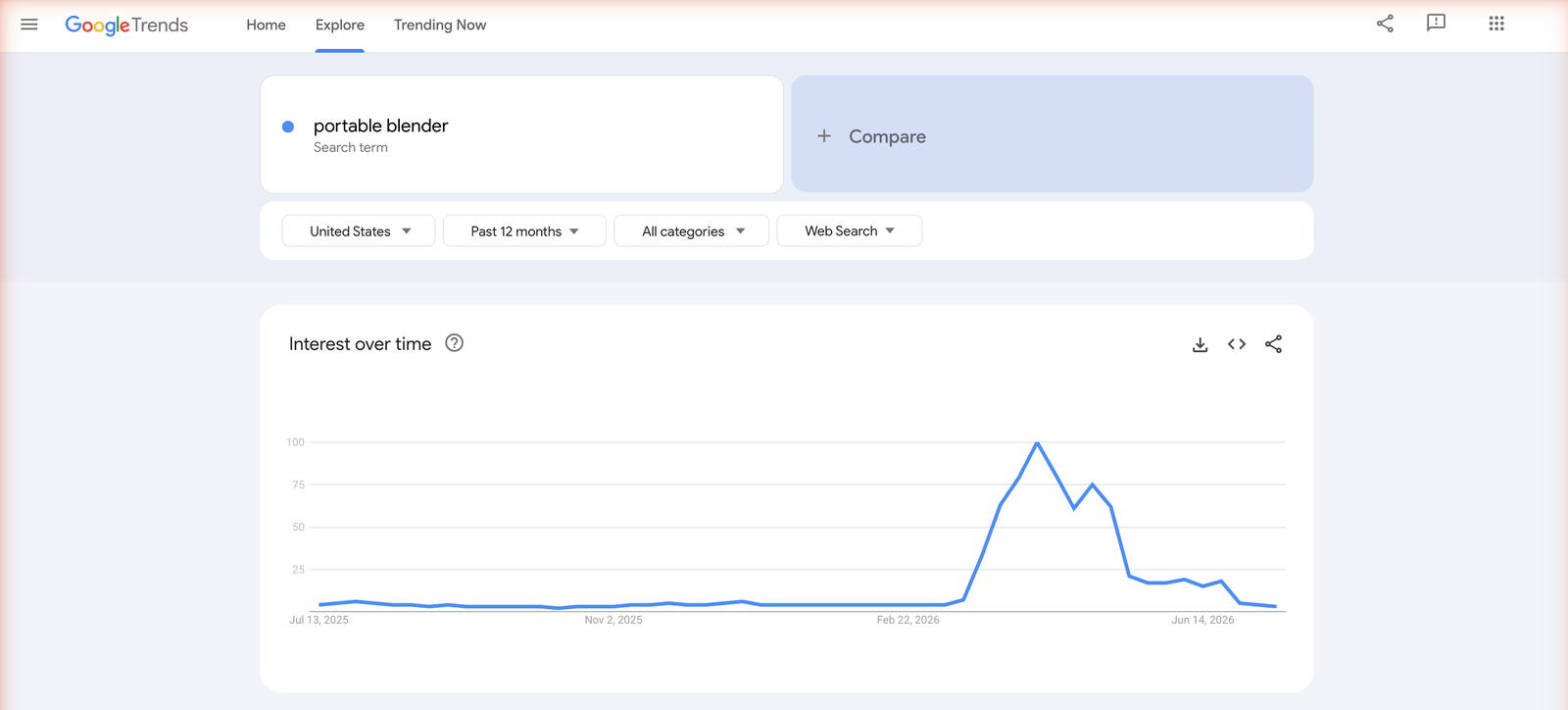Screen dimensions: 1568x710
Task: Open the Trending Now tab
Action: 440,25
